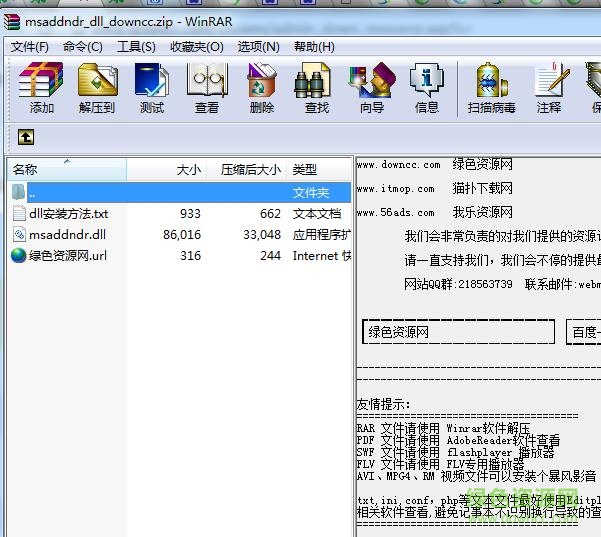Select the msaddndr.dll file
Screen dimensions: 601x537
pyautogui.click(x=68, y=234)
